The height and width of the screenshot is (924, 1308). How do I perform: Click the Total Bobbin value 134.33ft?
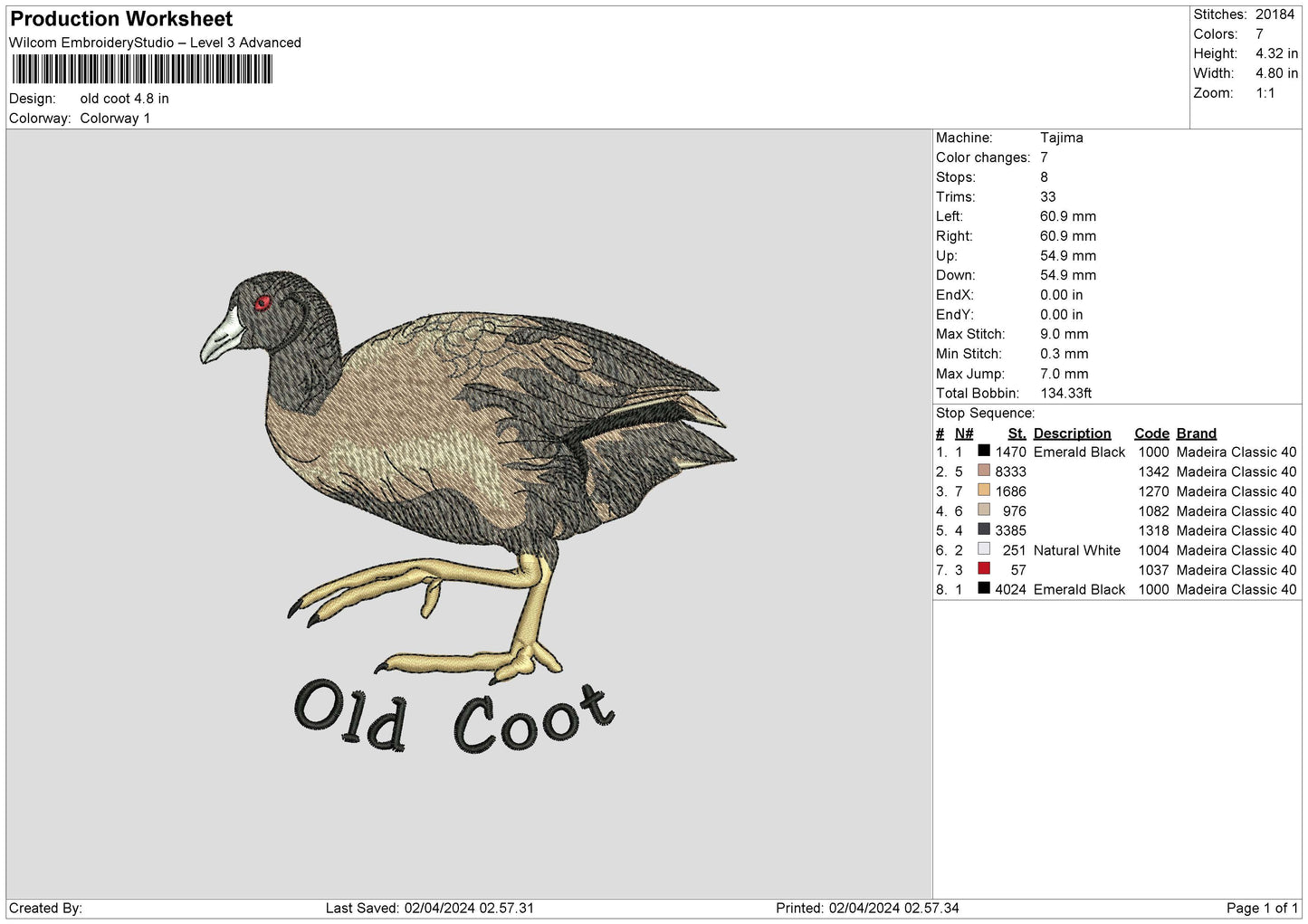tap(1065, 394)
